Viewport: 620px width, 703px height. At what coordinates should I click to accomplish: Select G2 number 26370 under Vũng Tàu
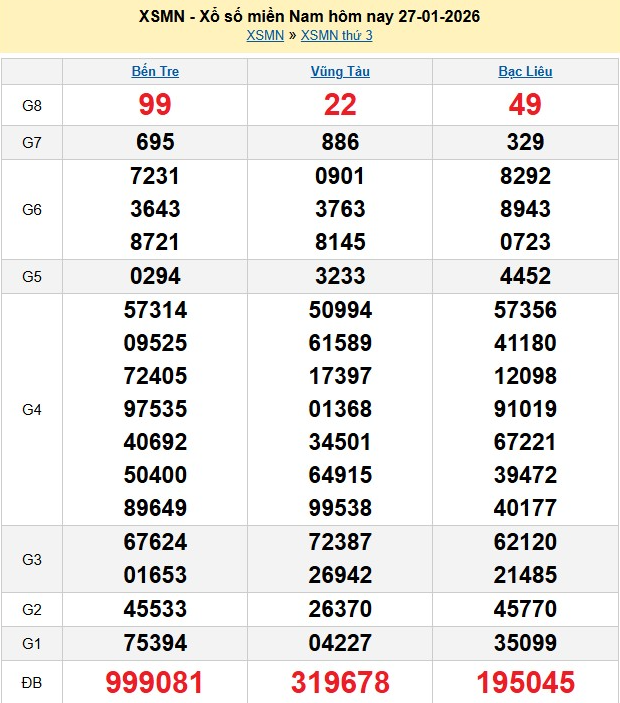pyautogui.click(x=340, y=608)
